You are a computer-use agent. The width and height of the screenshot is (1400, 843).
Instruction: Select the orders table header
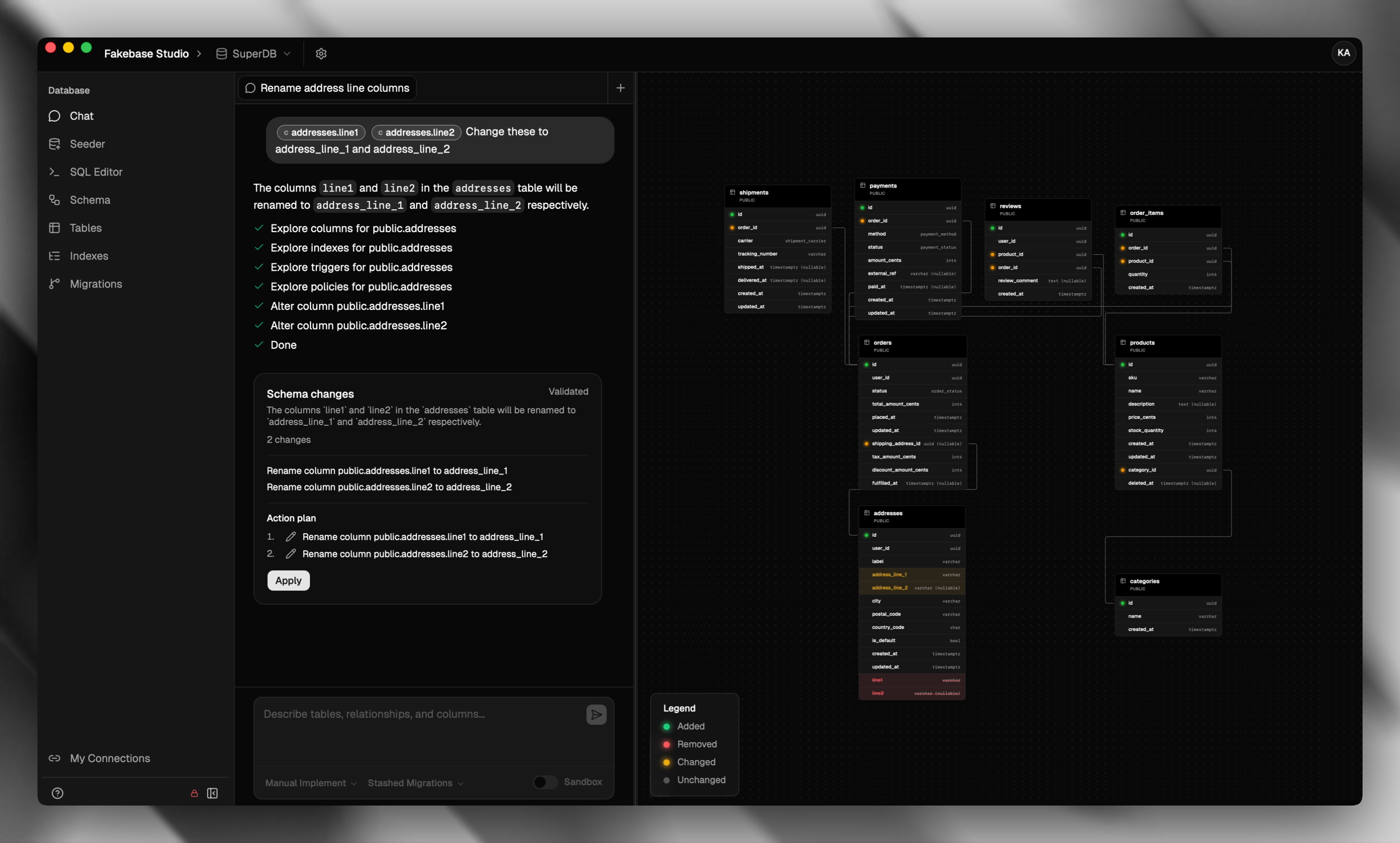(913, 346)
